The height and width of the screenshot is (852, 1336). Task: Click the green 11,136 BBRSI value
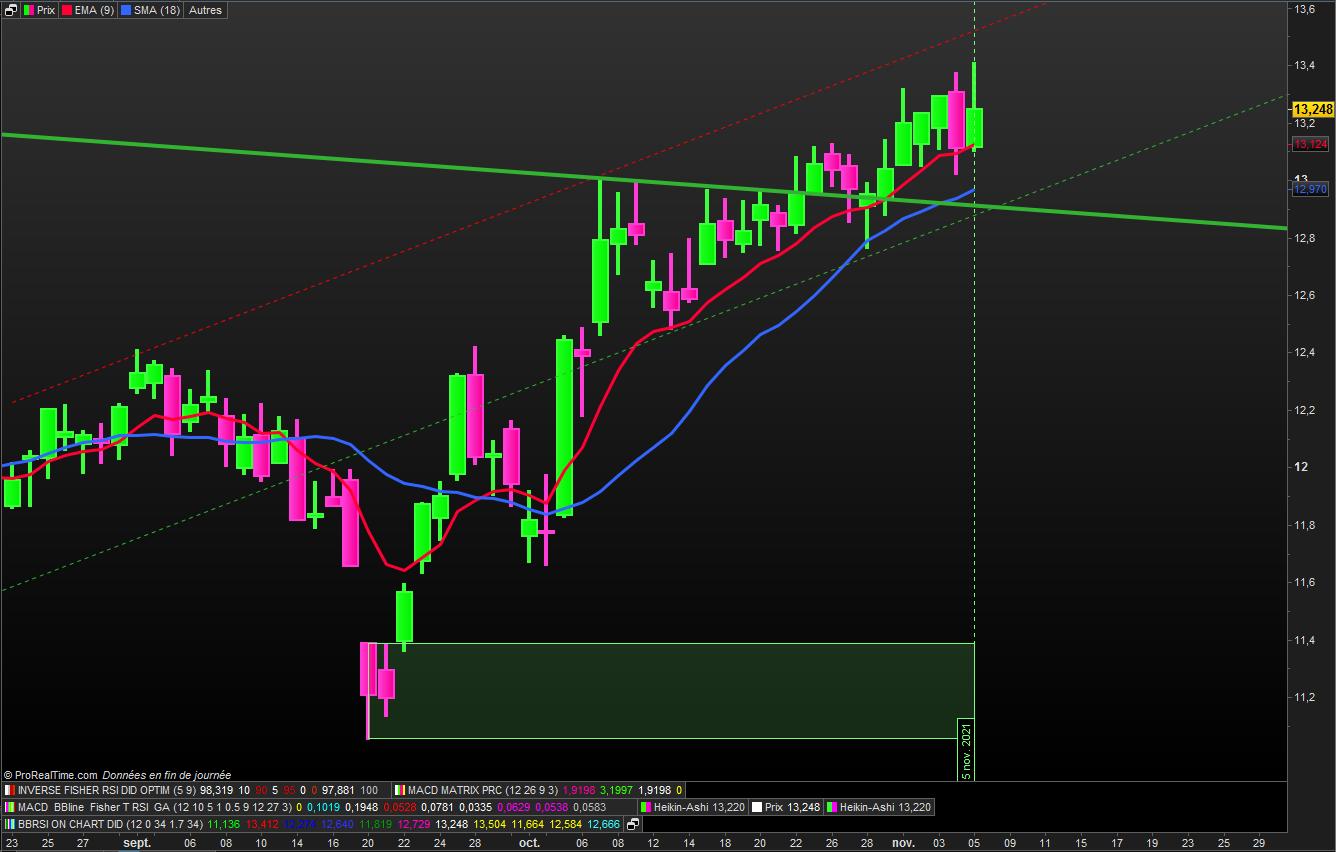point(223,824)
